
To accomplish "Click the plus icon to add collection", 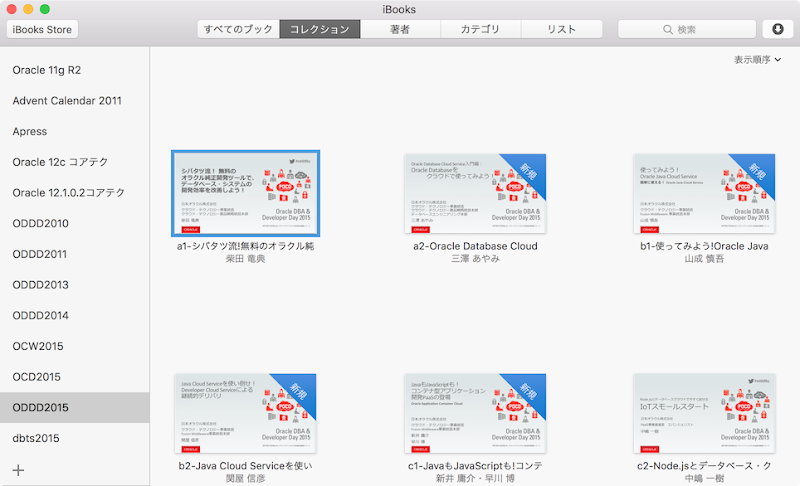I will tap(18, 470).
